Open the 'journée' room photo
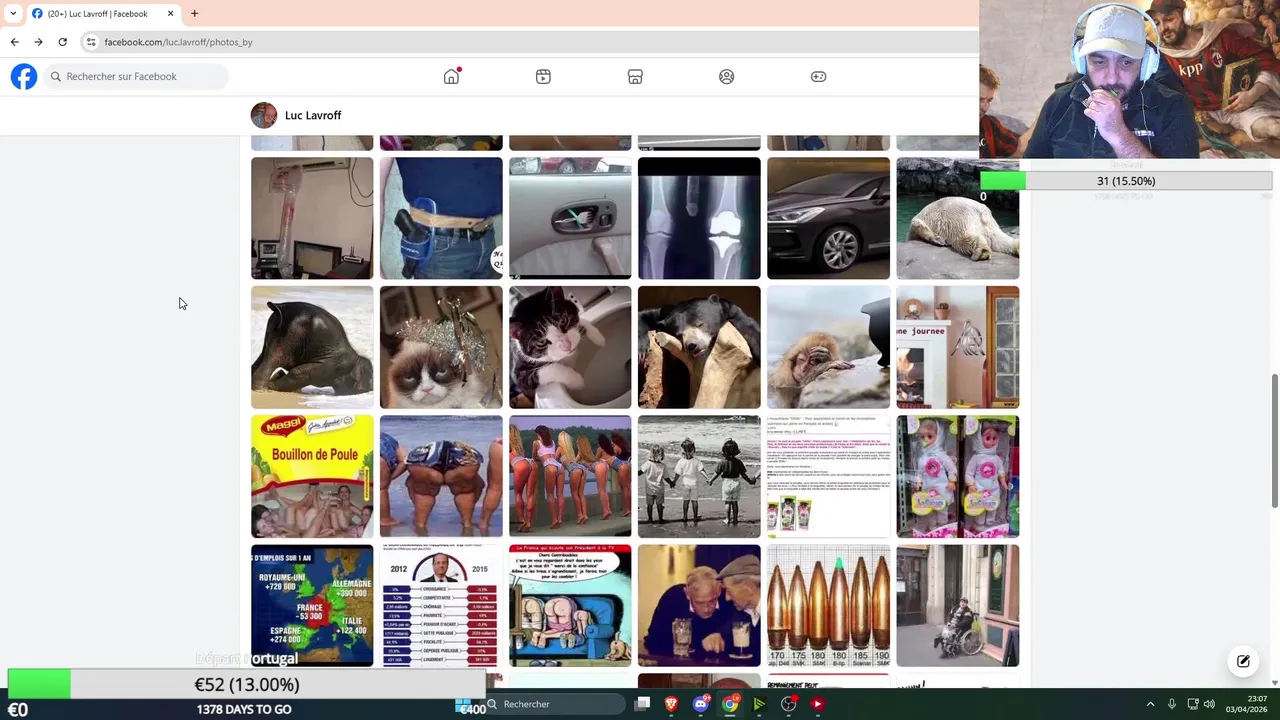 click(957, 347)
